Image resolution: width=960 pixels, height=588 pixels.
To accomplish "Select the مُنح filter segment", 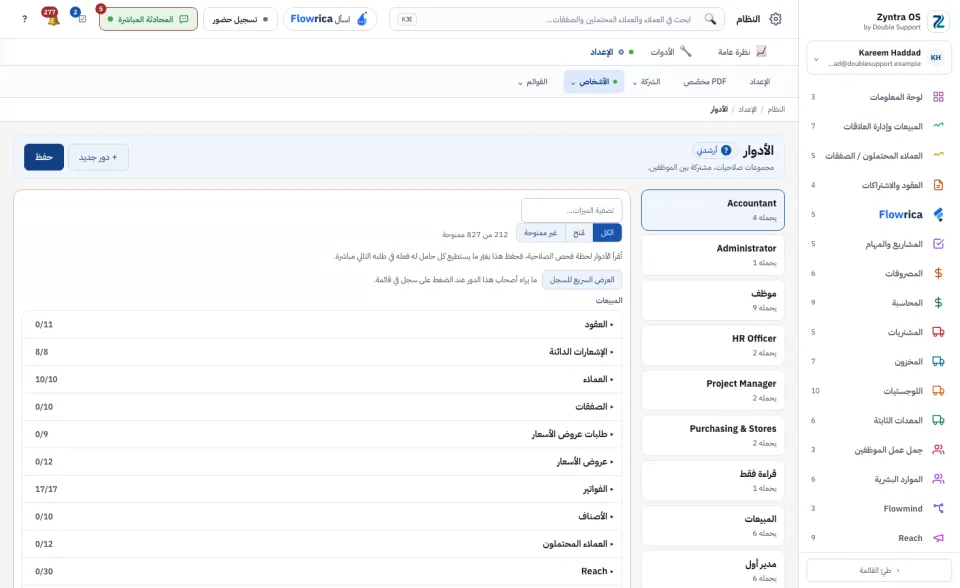I will (579, 233).
